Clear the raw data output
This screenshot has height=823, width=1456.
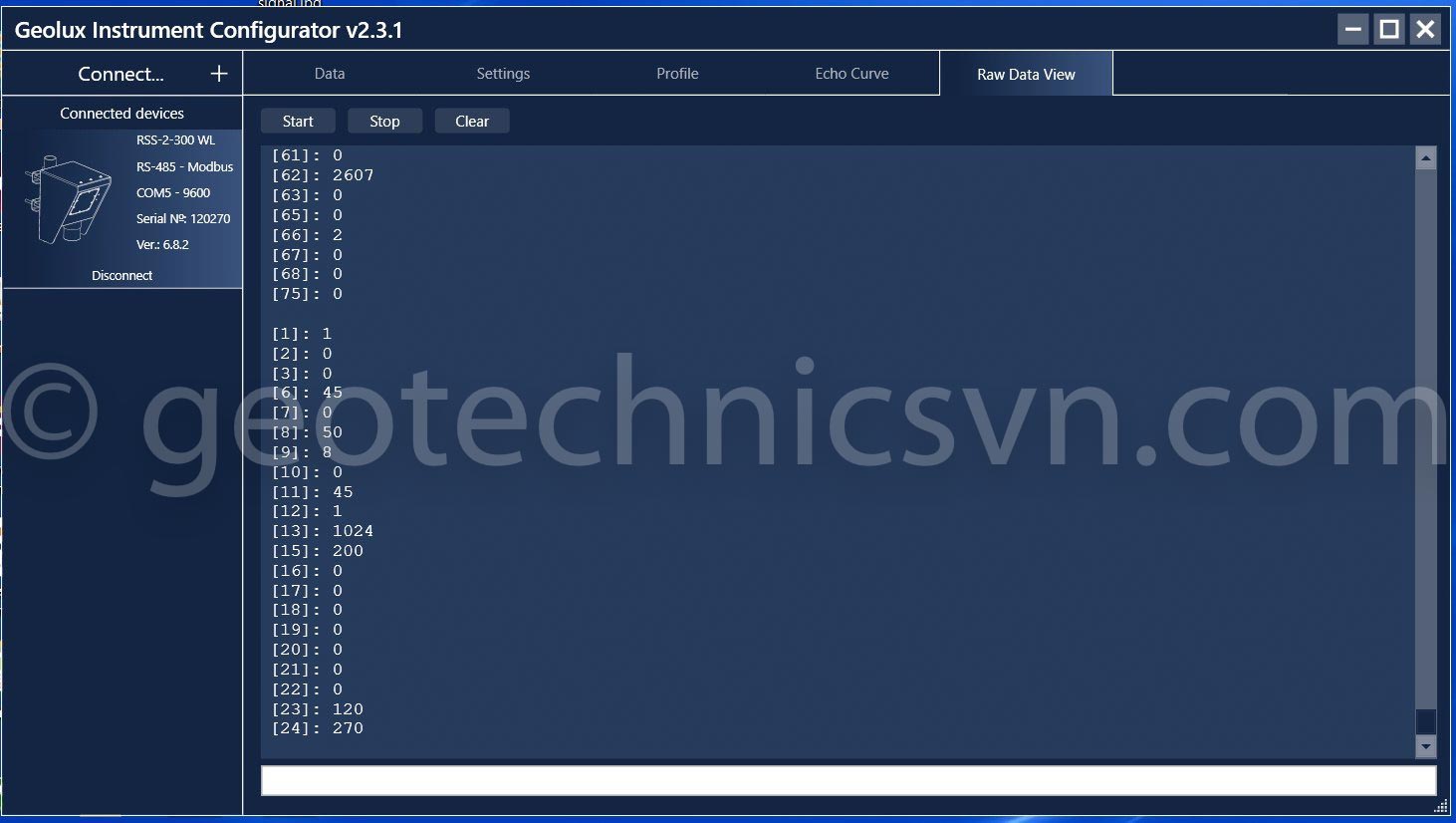pos(472,122)
